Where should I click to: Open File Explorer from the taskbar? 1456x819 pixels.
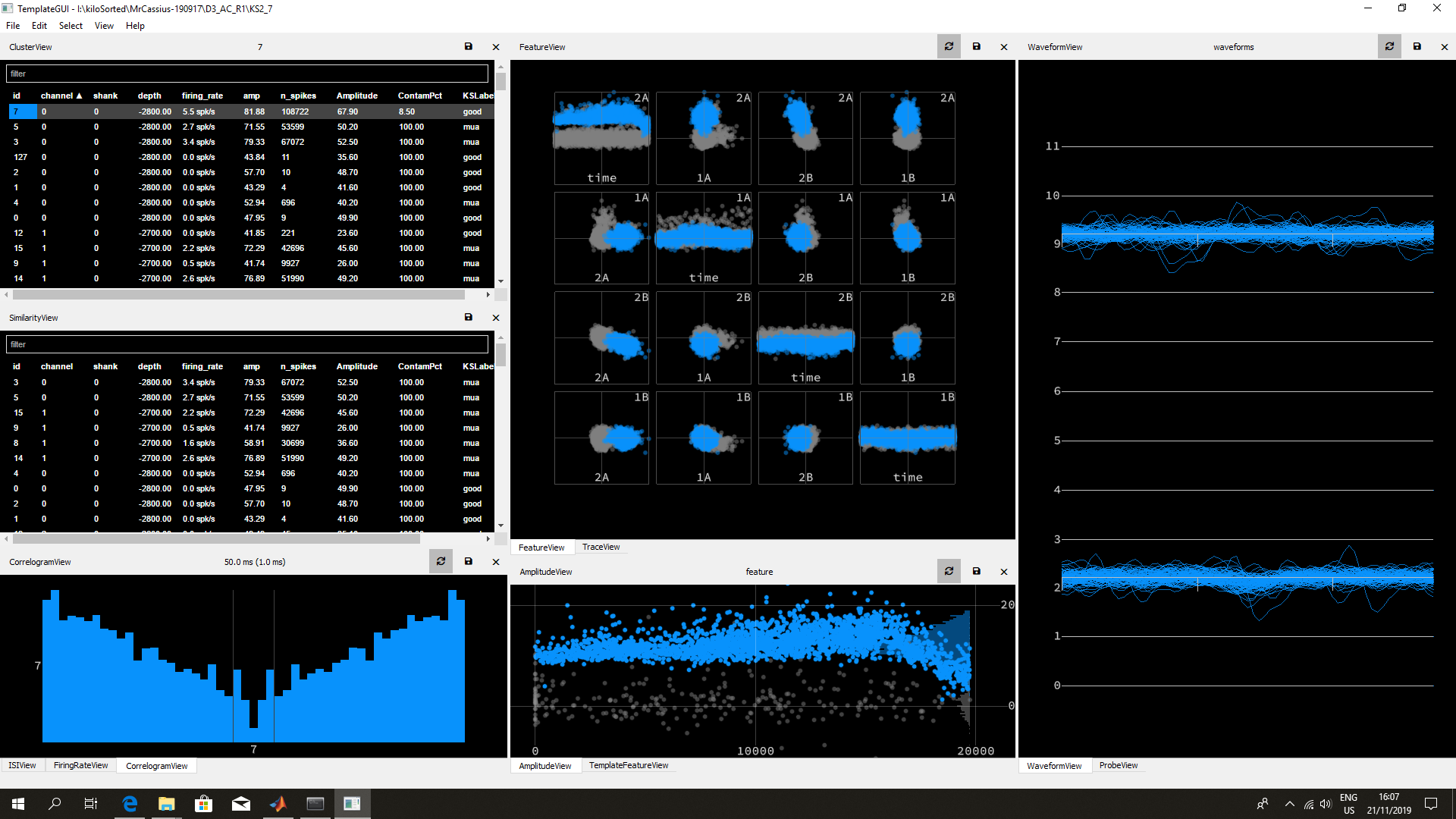point(166,803)
